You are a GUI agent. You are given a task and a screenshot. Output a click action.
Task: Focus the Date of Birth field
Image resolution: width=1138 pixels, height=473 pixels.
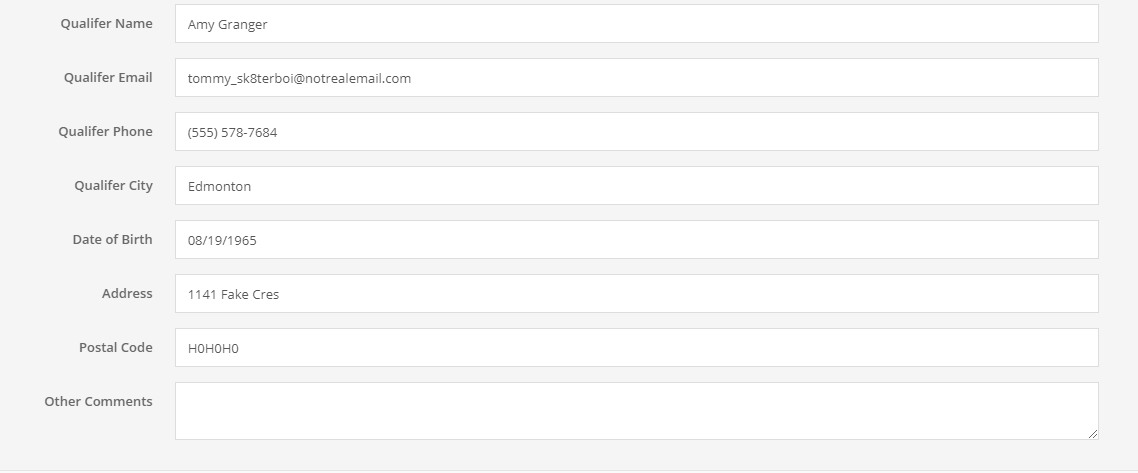point(636,240)
